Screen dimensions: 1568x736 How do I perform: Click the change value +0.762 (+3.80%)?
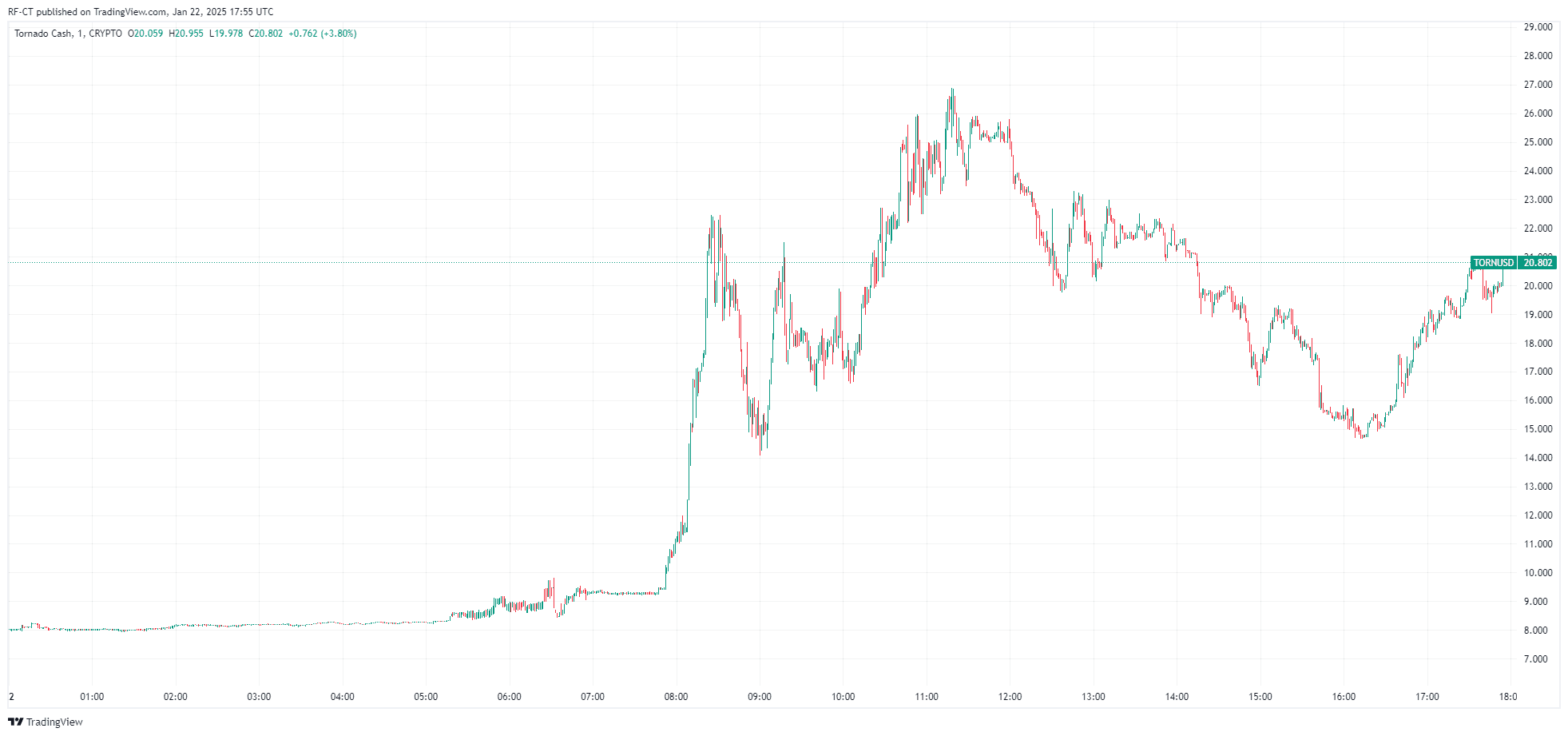click(x=323, y=34)
